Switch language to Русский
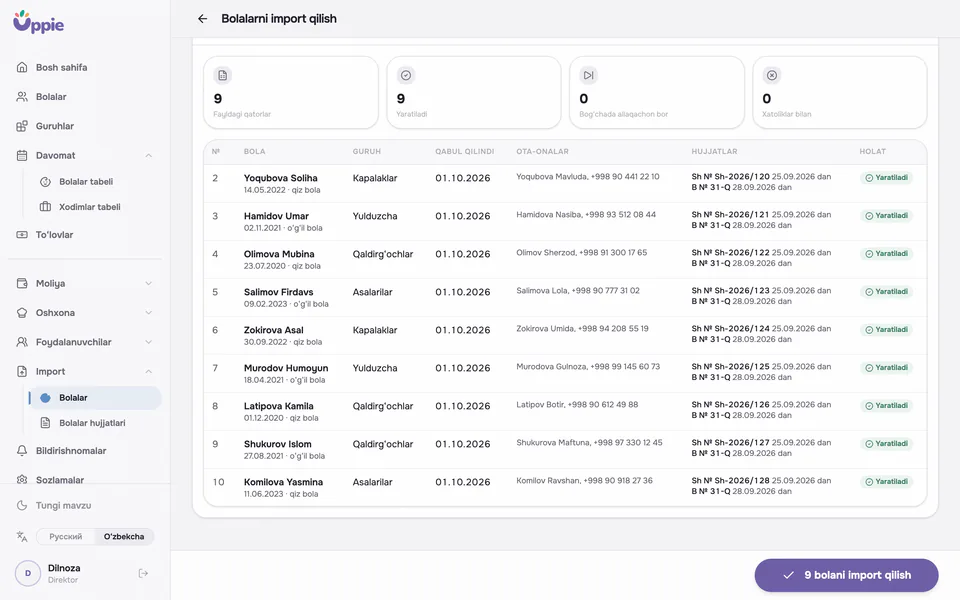 point(66,536)
